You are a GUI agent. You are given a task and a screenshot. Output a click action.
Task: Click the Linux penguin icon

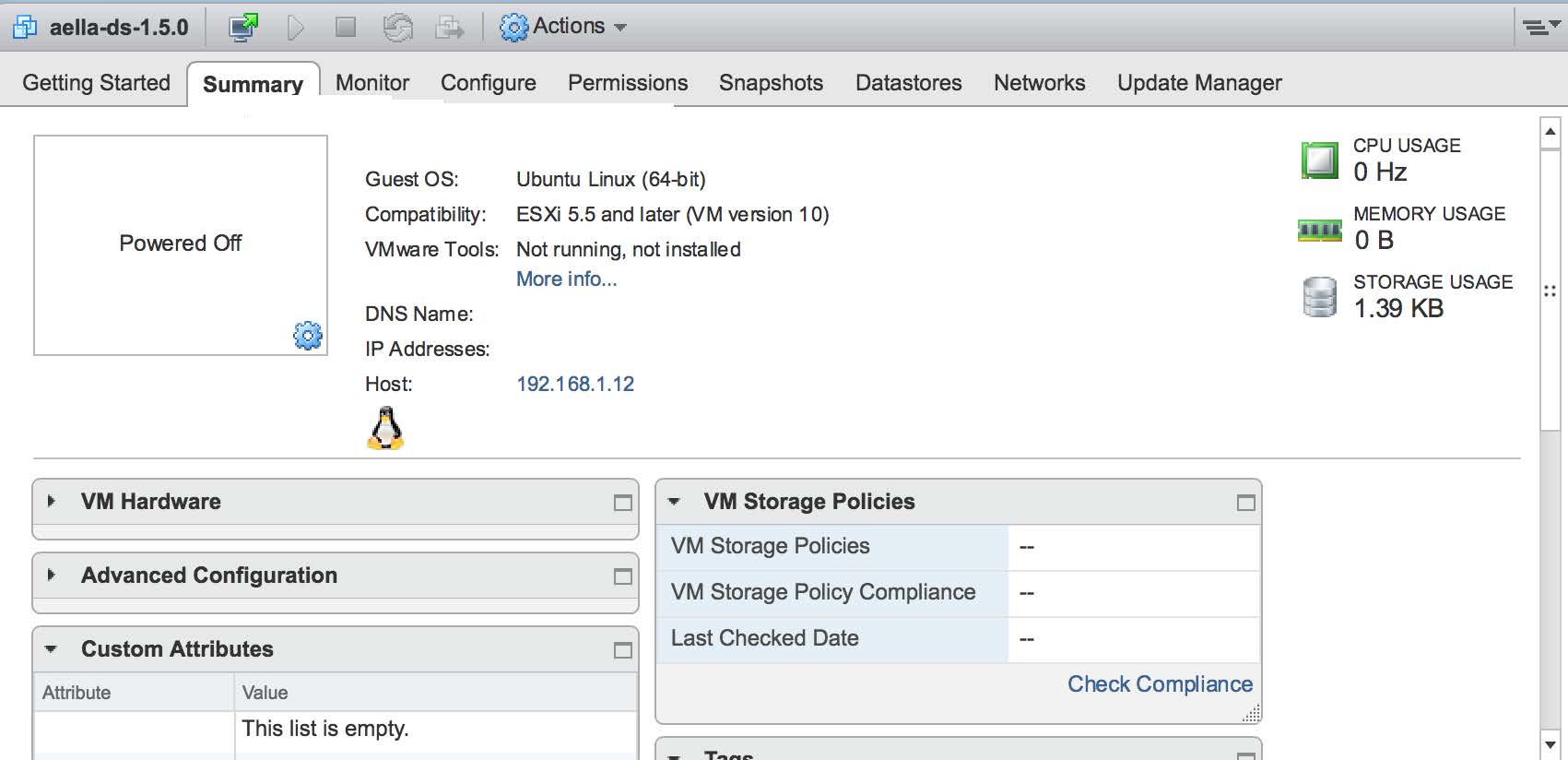click(x=385, y=429)
